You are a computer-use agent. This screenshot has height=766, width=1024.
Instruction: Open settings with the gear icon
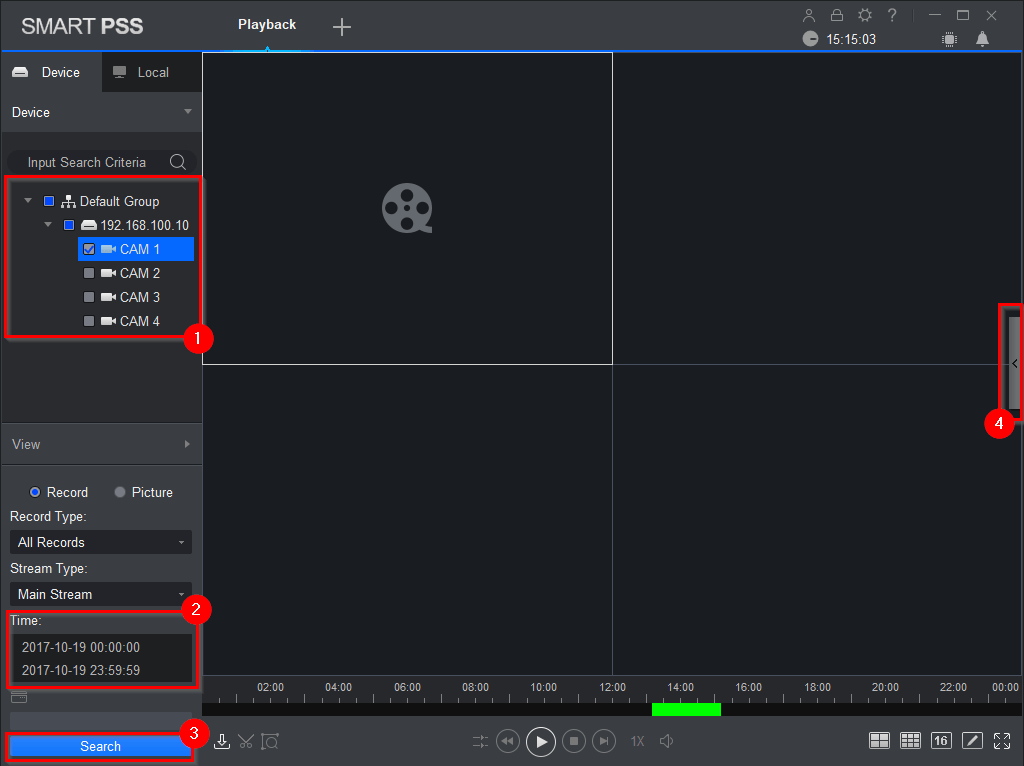[865, 15]
